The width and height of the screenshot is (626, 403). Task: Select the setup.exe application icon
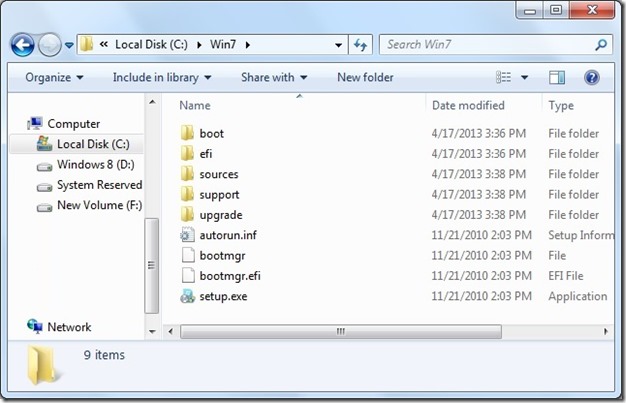(187, 296)
